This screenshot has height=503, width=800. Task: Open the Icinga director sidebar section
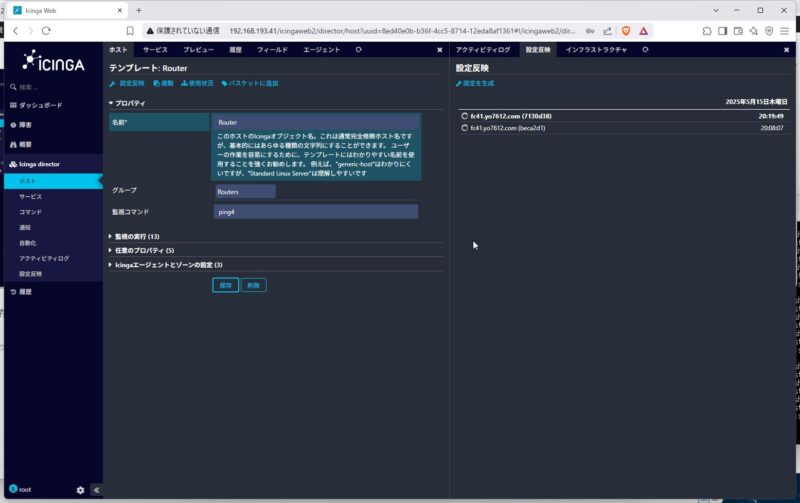coord(35,164)
